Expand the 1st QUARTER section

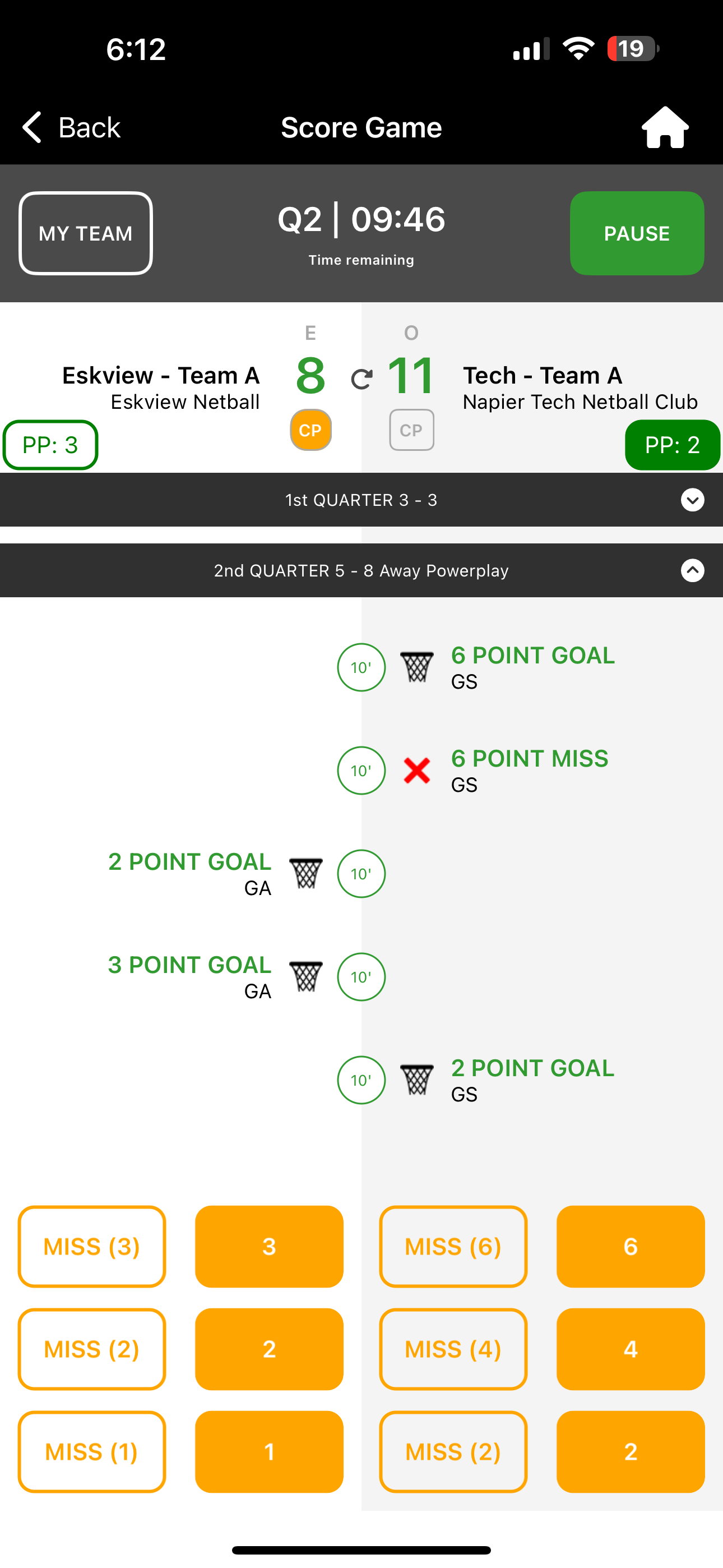[692, 500]
